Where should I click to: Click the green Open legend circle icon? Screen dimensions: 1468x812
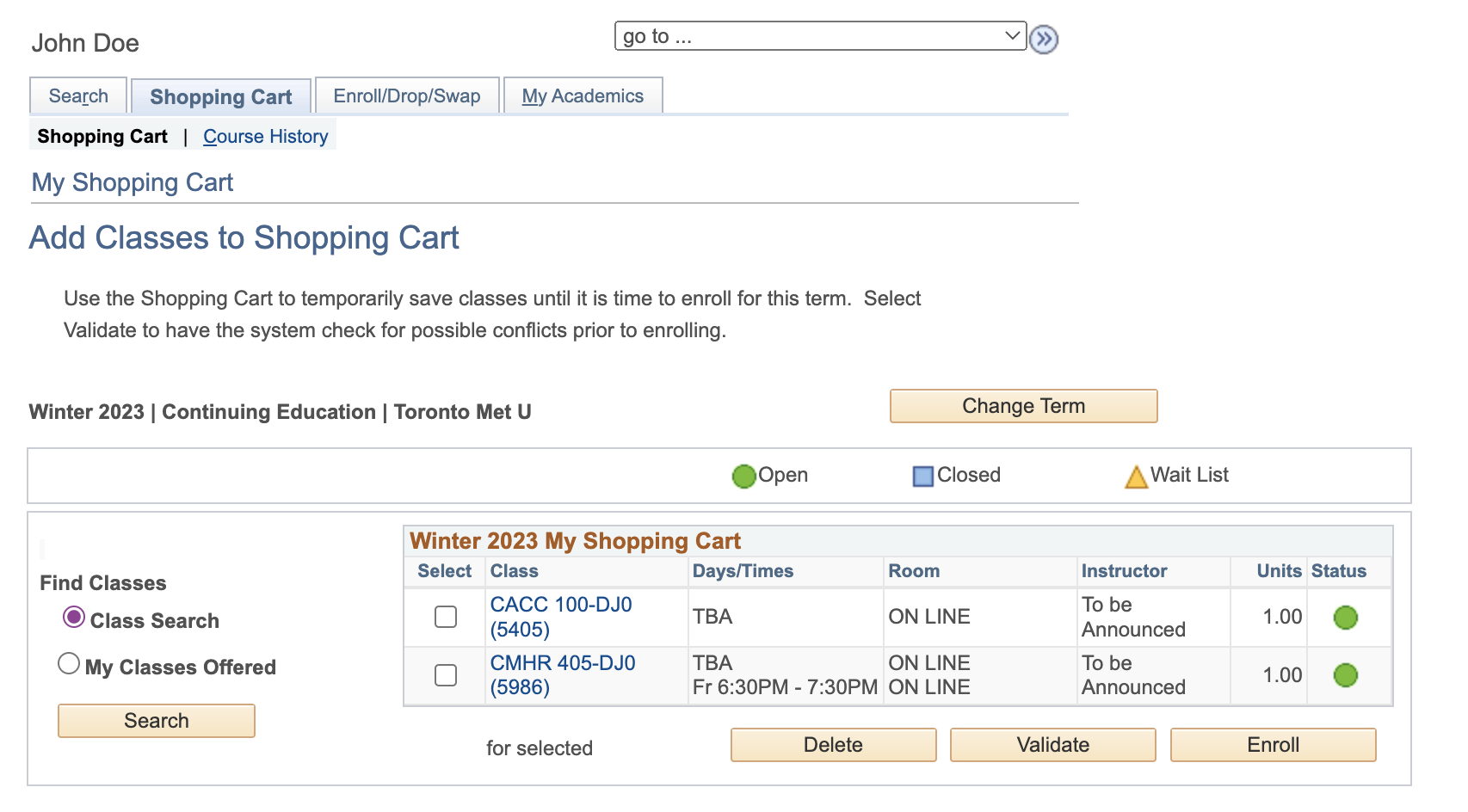point(743,476)
